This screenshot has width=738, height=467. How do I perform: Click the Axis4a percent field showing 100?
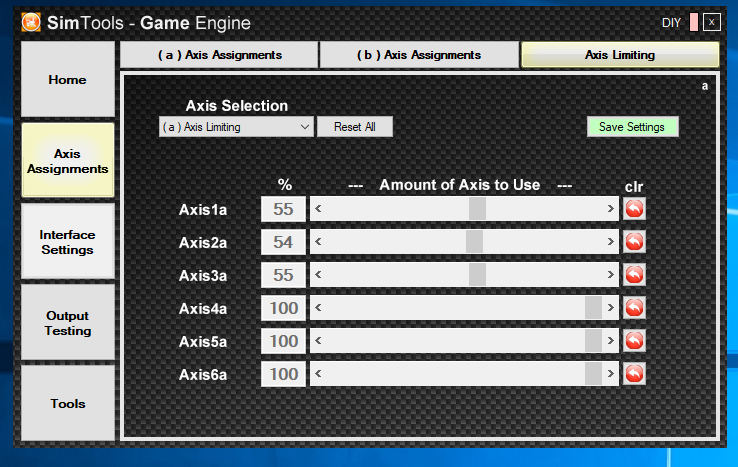tap(283, 308)
